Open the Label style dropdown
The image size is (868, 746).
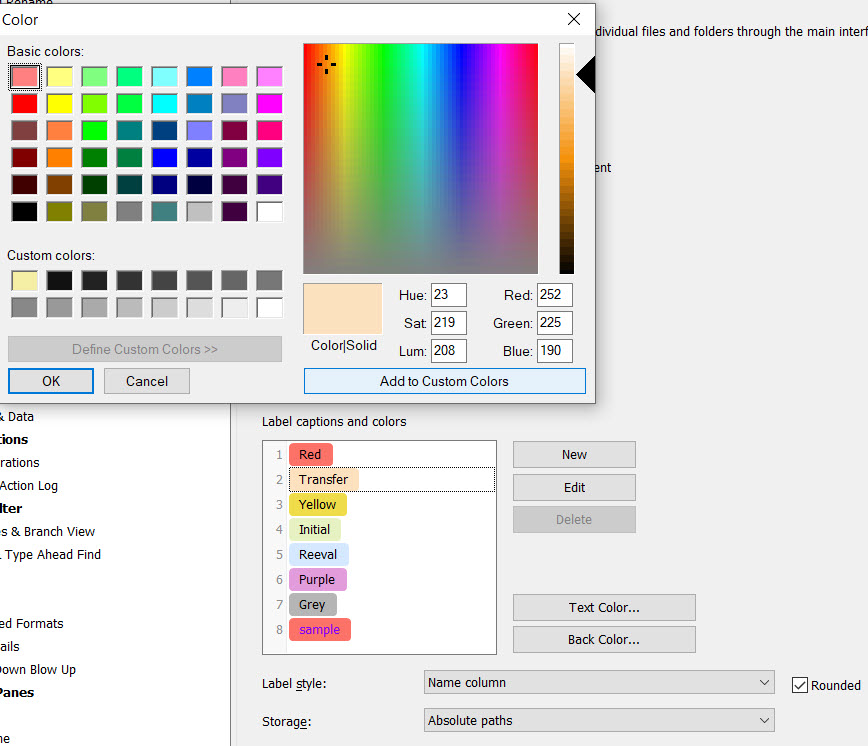pos(598,683)
